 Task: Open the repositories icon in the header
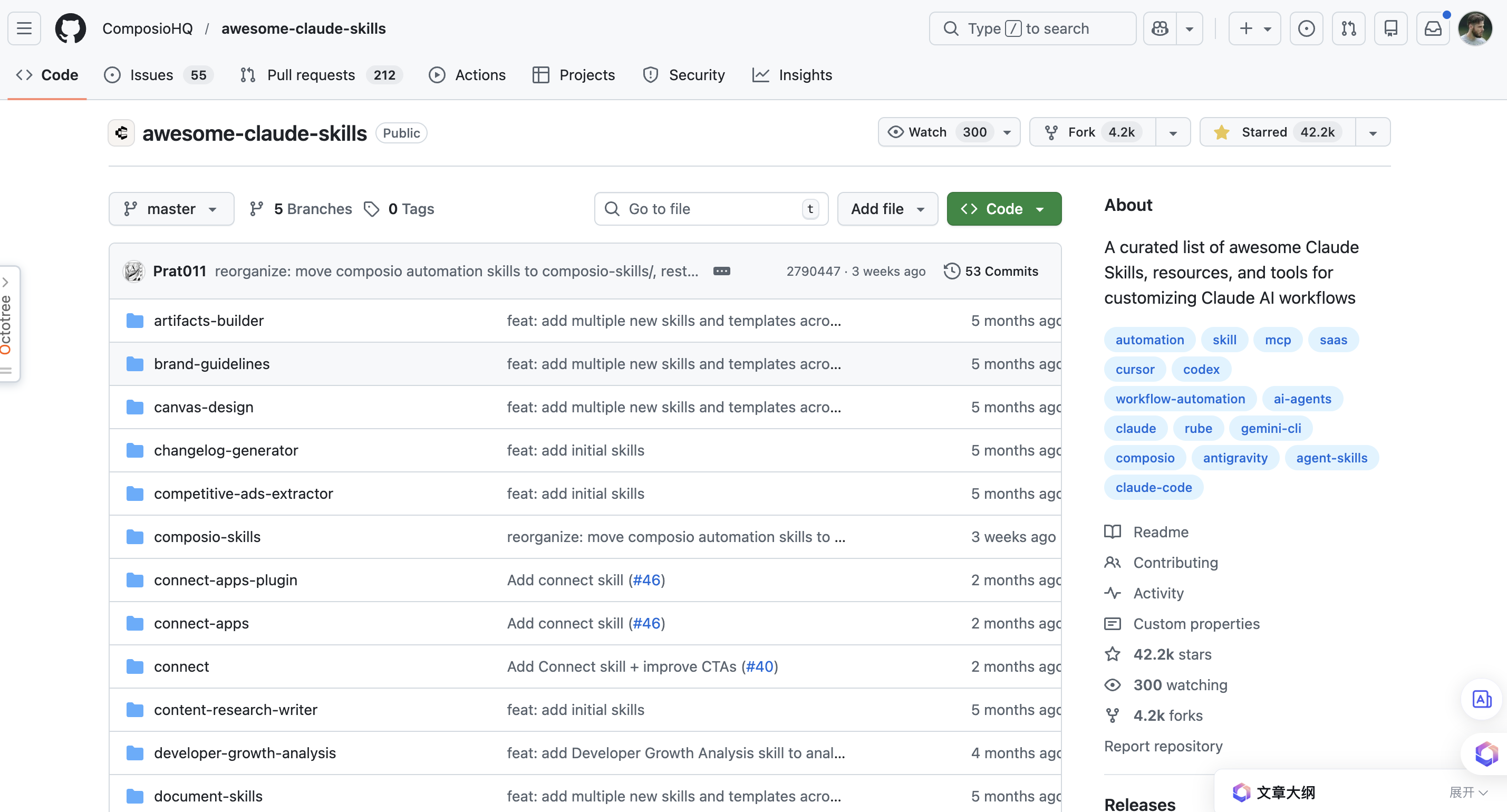pos(1390,28)
